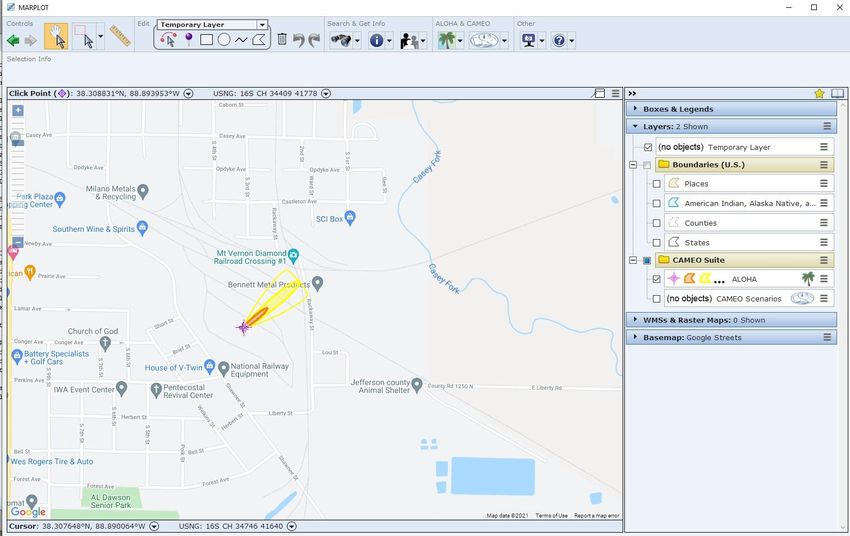Enable the CAMEO Scenarios layer checkbox
Screen dimensions: 850x536
point(656,299)
